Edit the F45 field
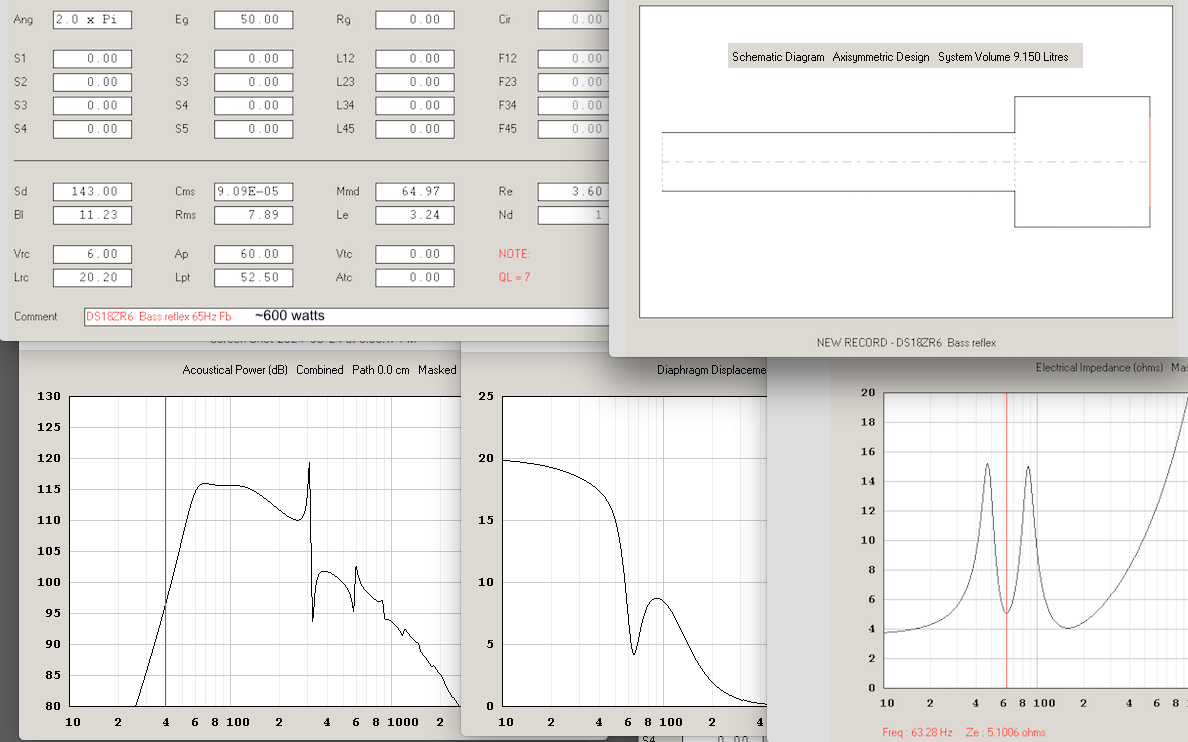The image size is (1188, 742). (x=574, y=129)
